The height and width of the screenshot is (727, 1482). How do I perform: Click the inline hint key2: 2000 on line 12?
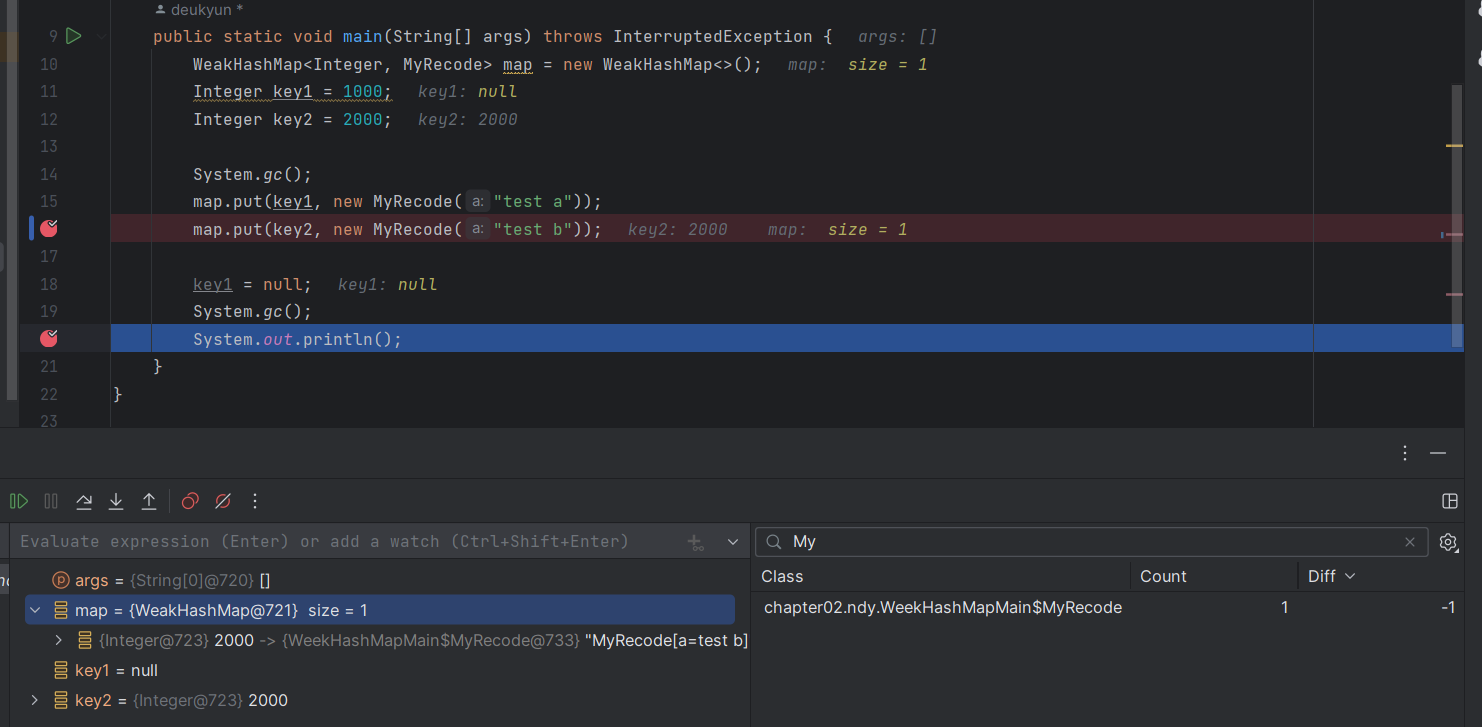click(x=467, y=119)
